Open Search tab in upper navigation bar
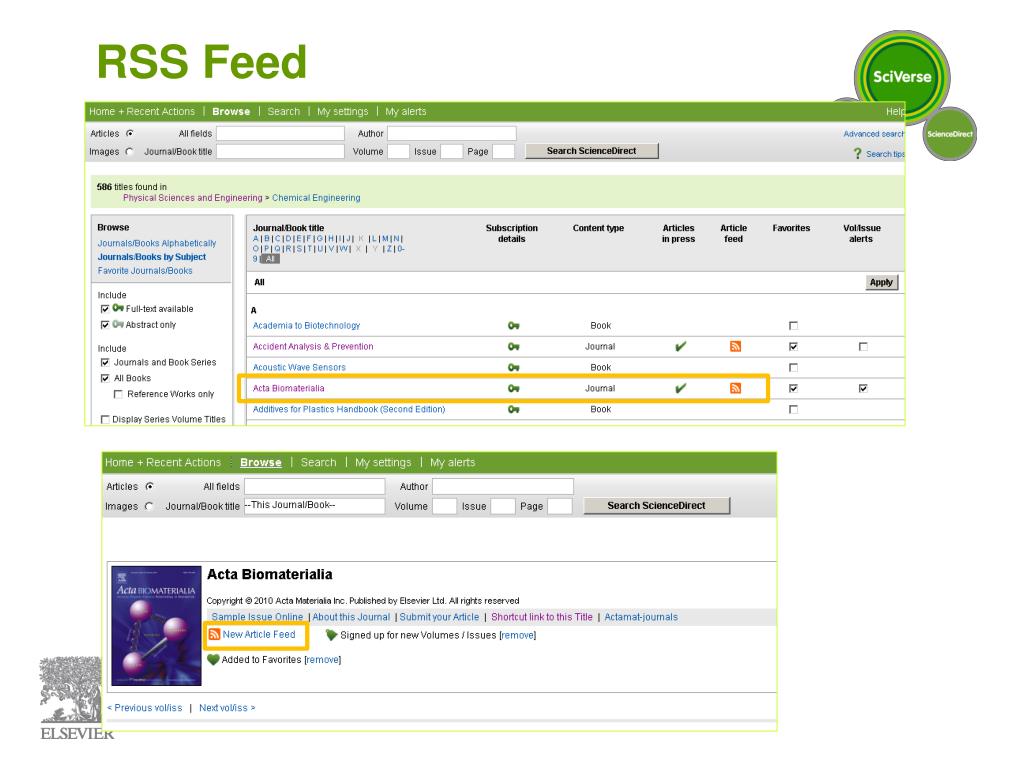 [x=283, y=112]
